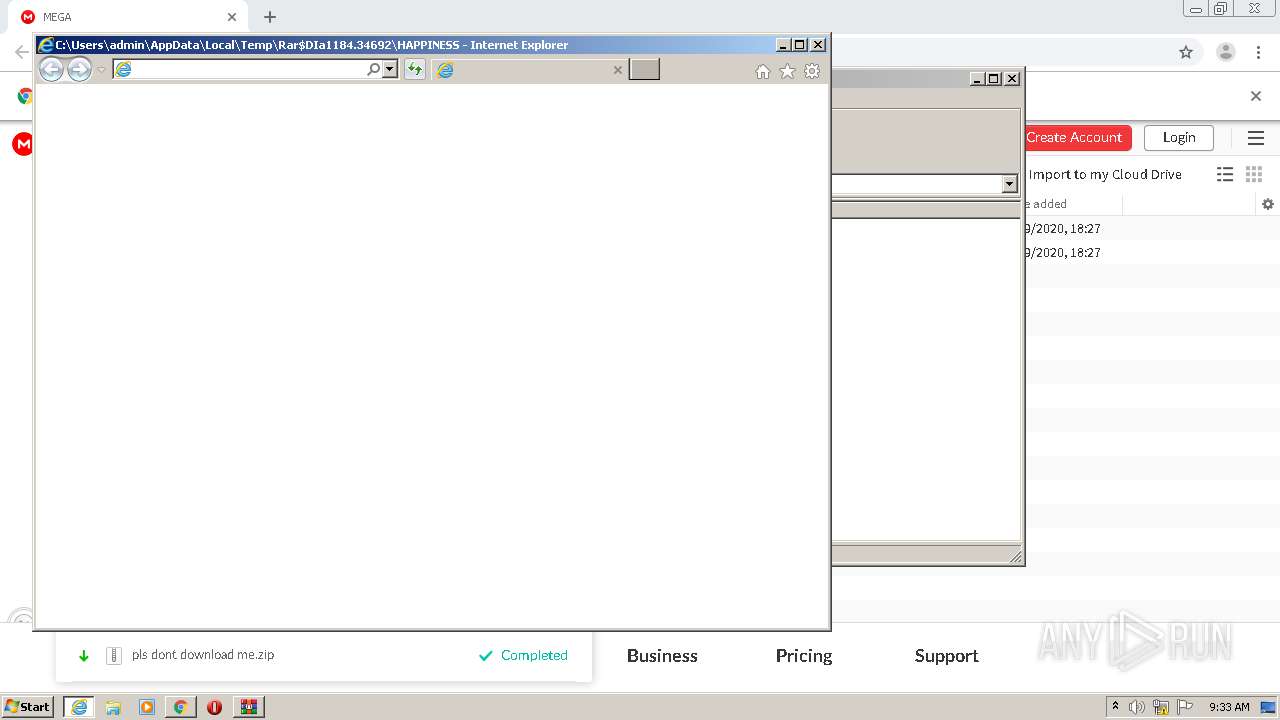
Task: Expand the address bar autocomplete dropdown
Action: point(390,69)
